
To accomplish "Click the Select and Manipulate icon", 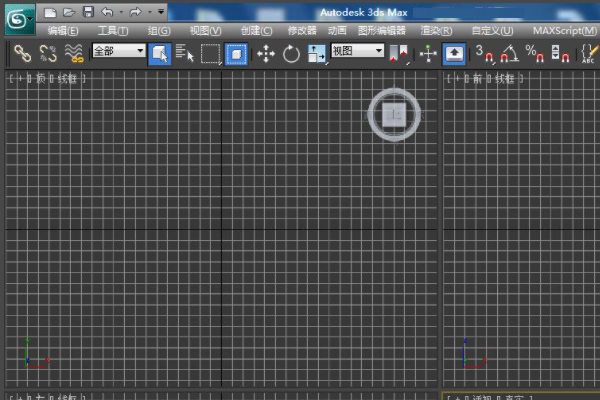I will 428,53.
